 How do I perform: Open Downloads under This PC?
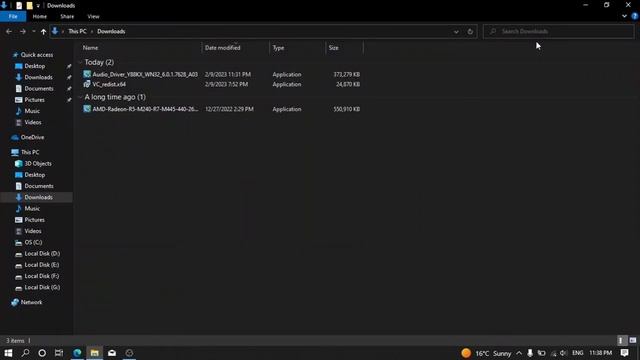[38, 197]
